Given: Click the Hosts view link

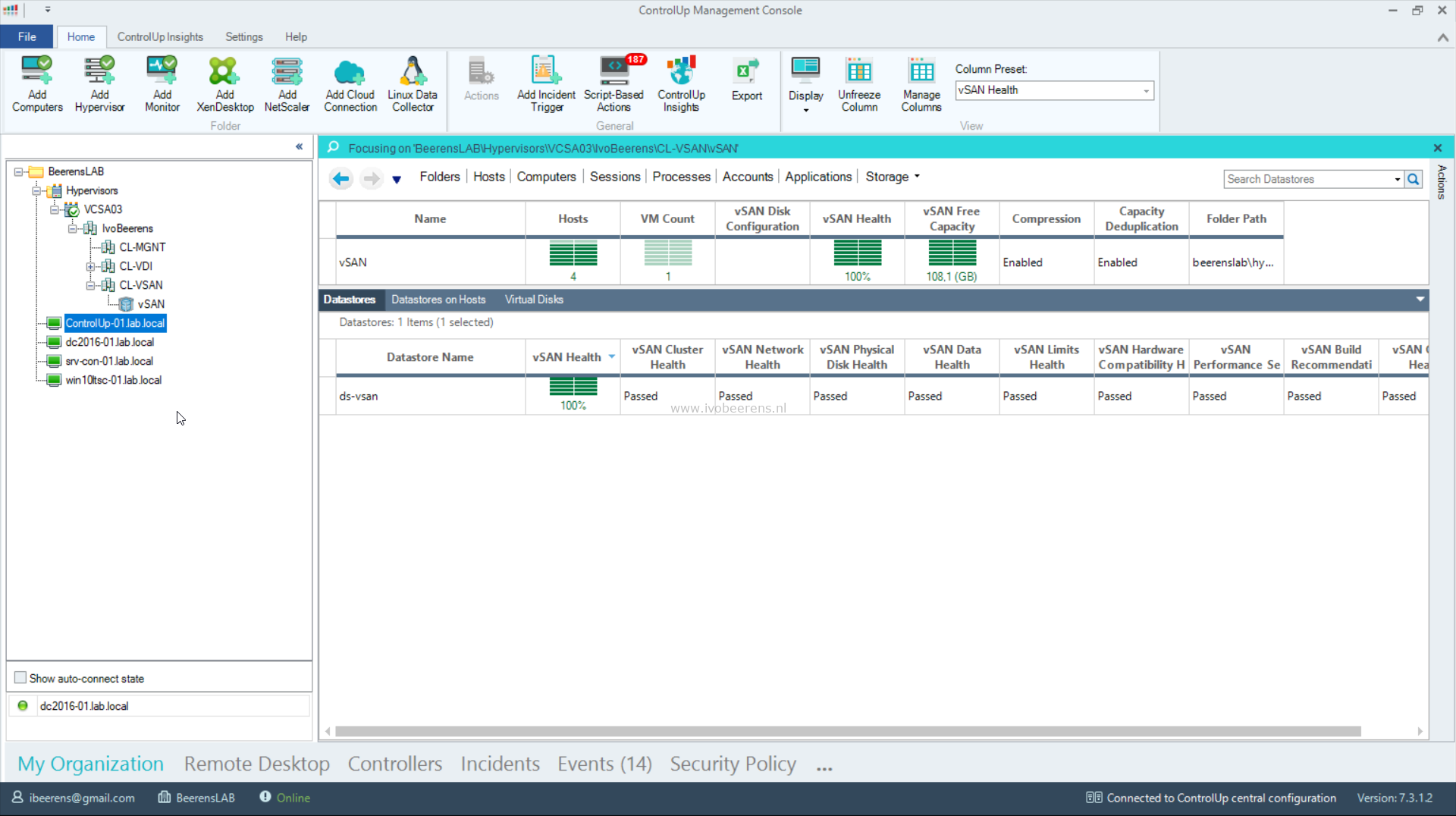Looking at the screenshot, I should [x=489, y=176].
